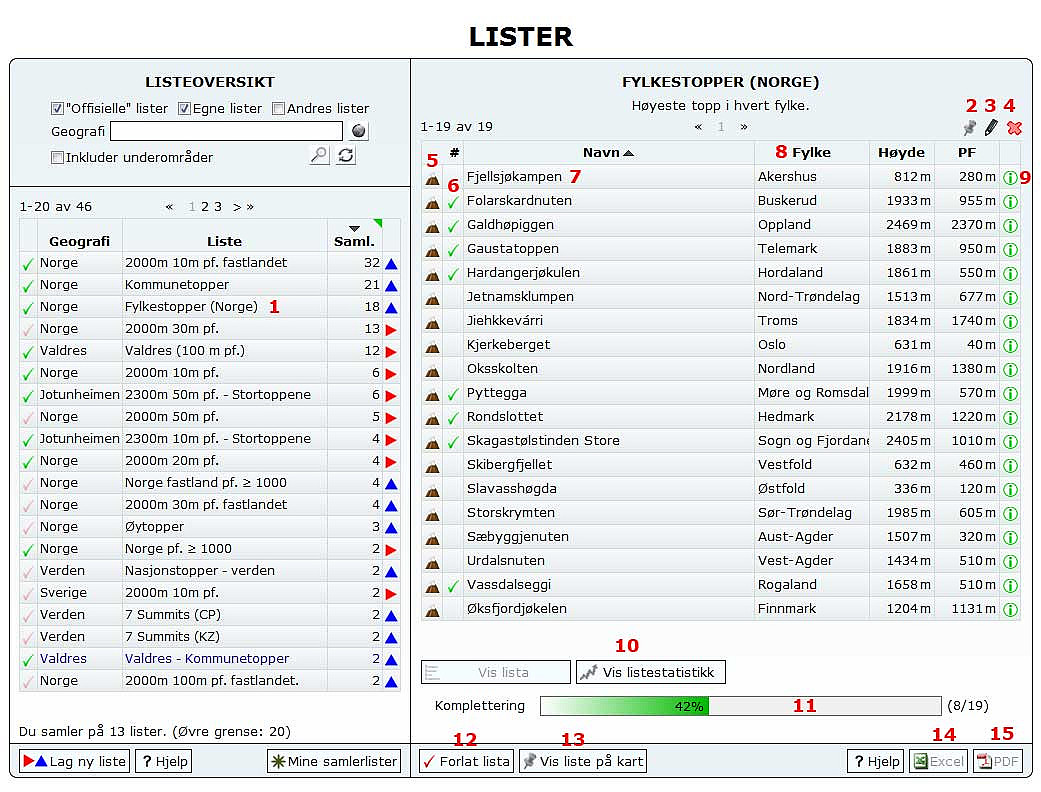Viewport: 1041px width, 792px height.
Task: Toggle the green checkmark for Pyttegga
Action: (453, 394)
